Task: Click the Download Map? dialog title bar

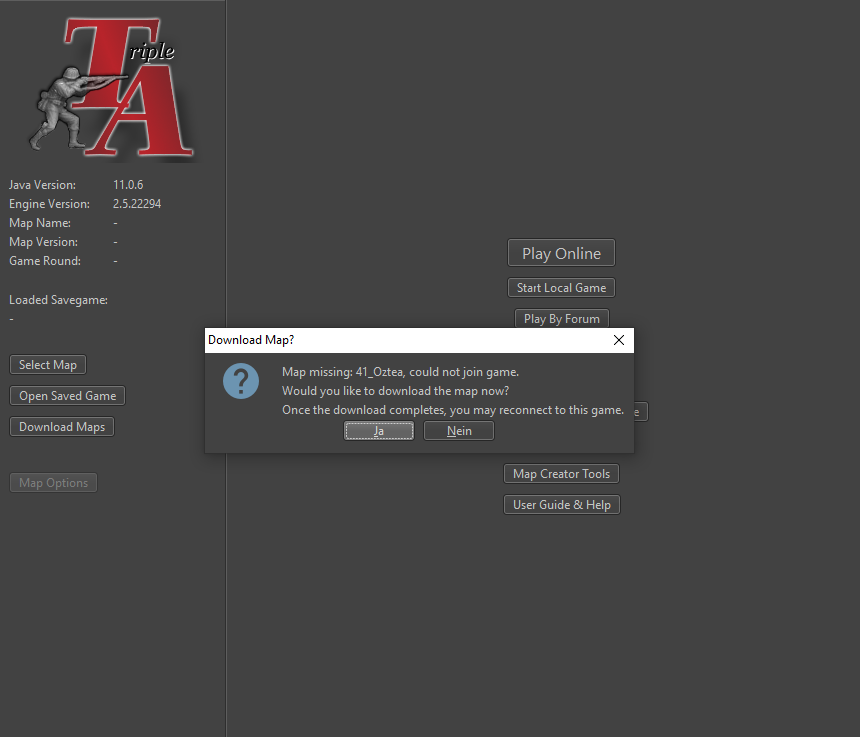Action: click(400, 340)
